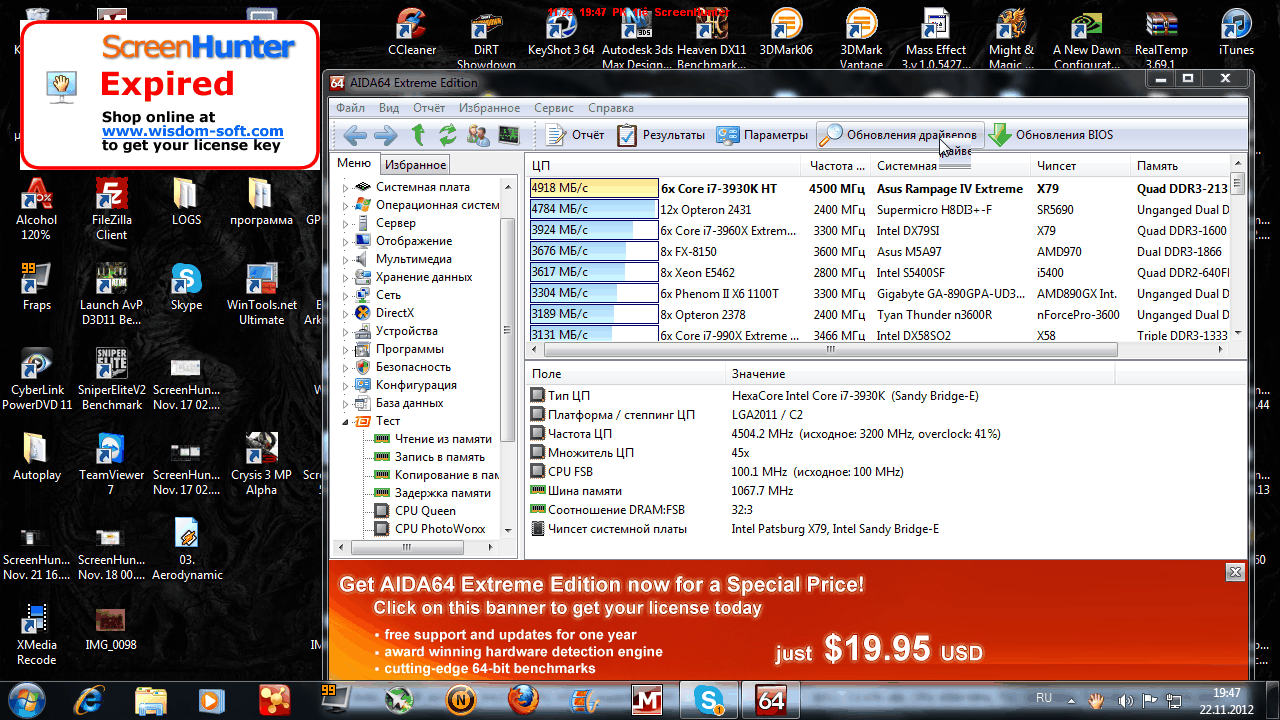Open the Отчёт report toolbar button

point(575,135)
